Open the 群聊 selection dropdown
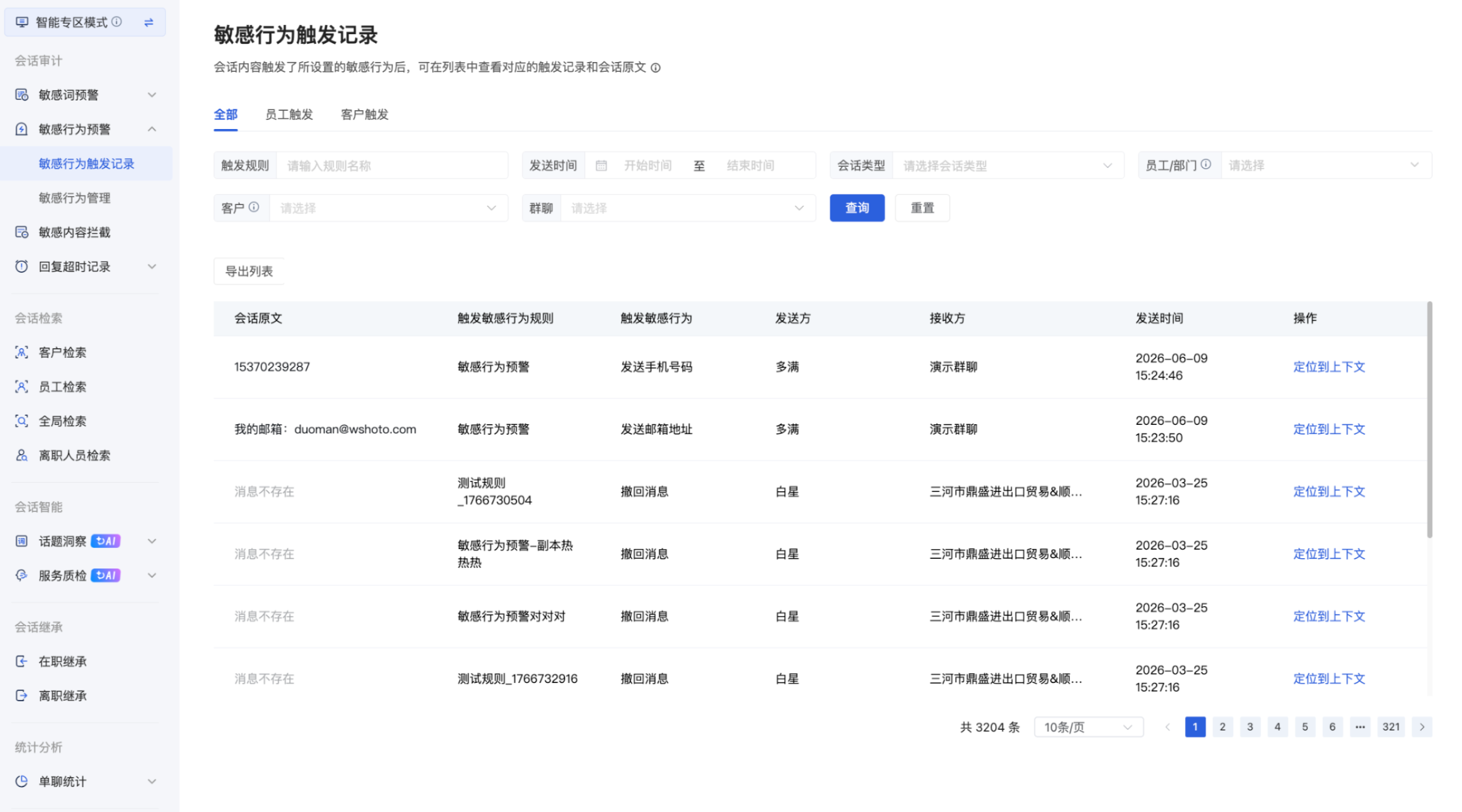Viewport: 1462px width, 812px height. [687, 208]
